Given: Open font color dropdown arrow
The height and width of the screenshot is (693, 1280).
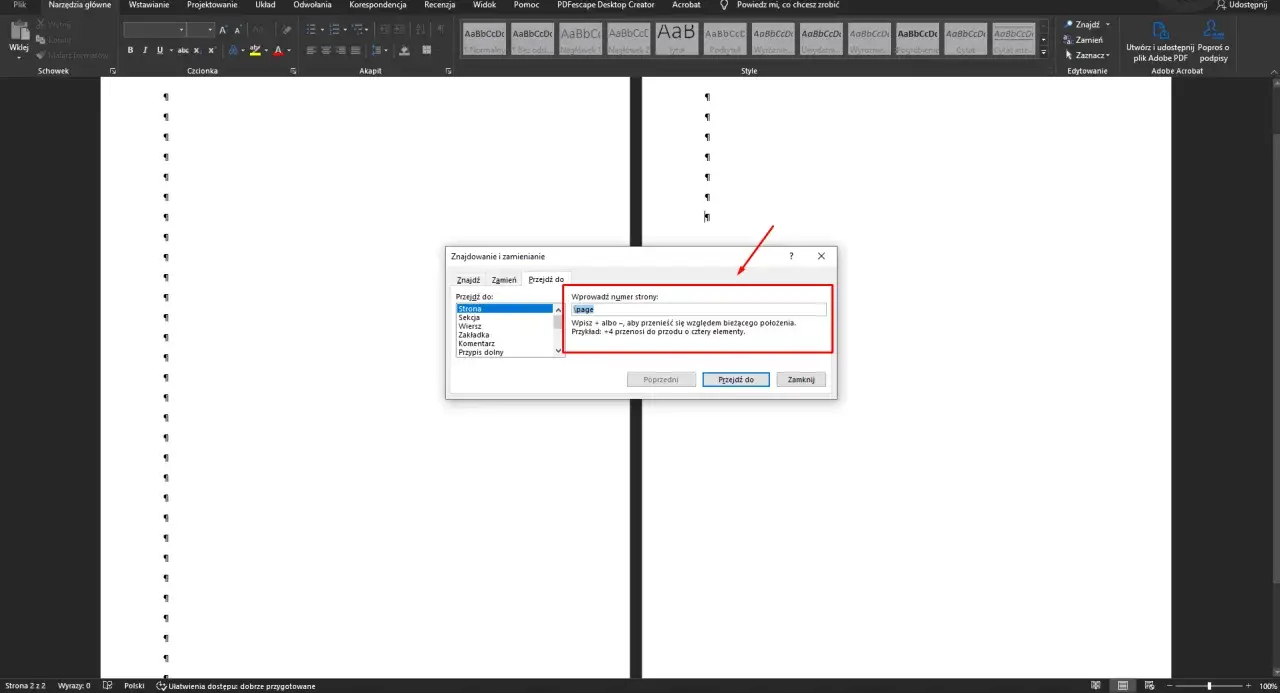Looking at the screenshot, I should [289, 50].
